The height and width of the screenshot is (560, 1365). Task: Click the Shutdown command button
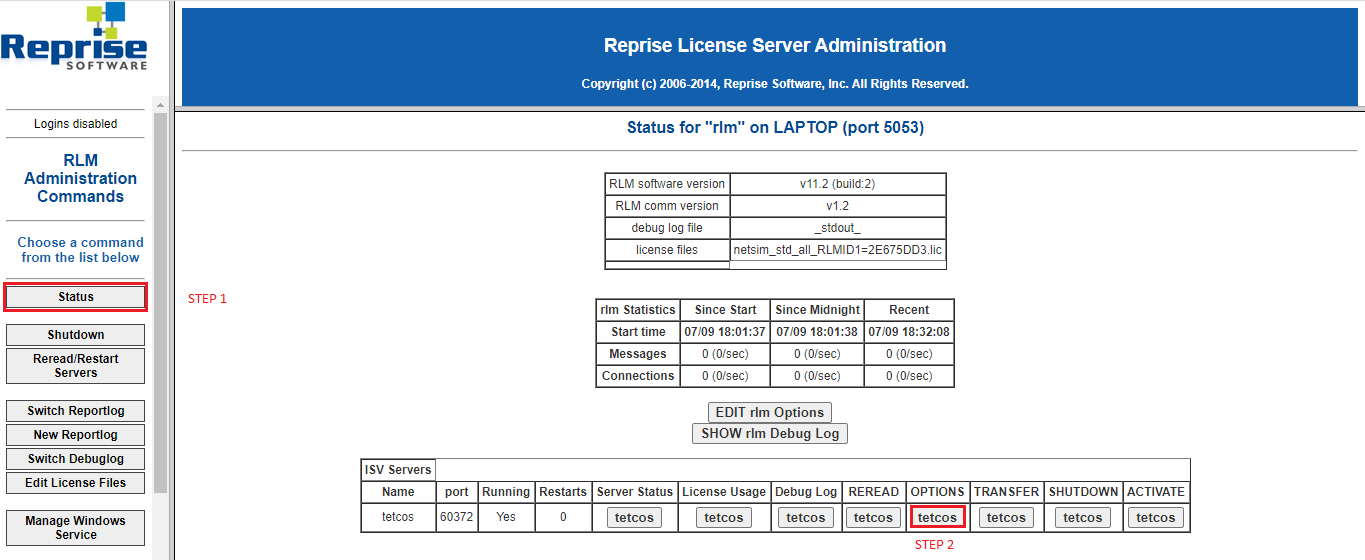pos(76,335)
